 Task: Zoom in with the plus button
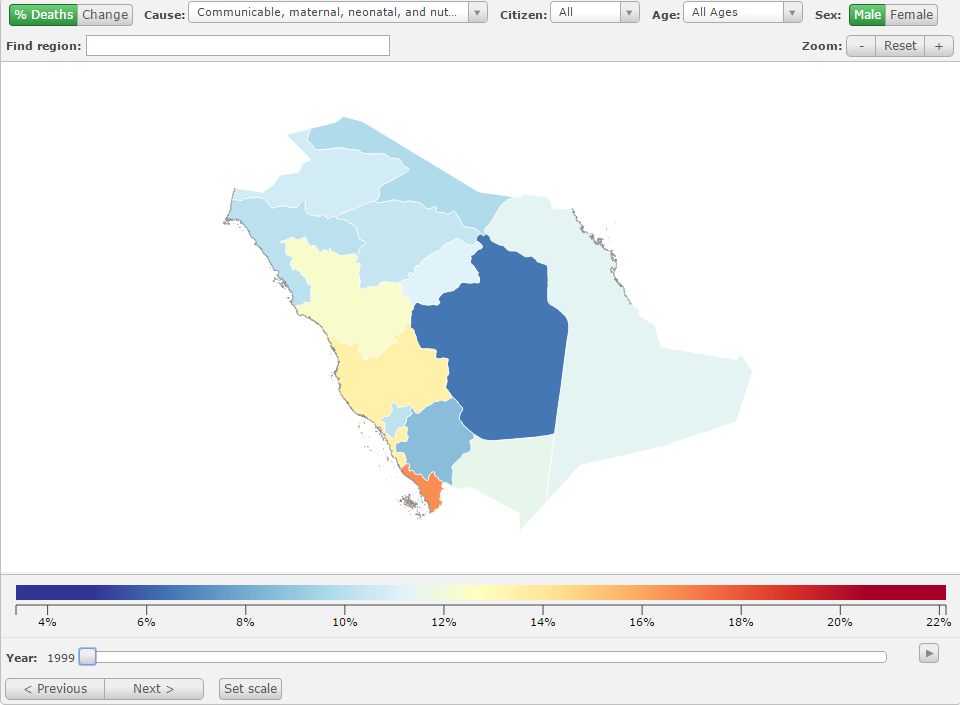coord(939,46)
